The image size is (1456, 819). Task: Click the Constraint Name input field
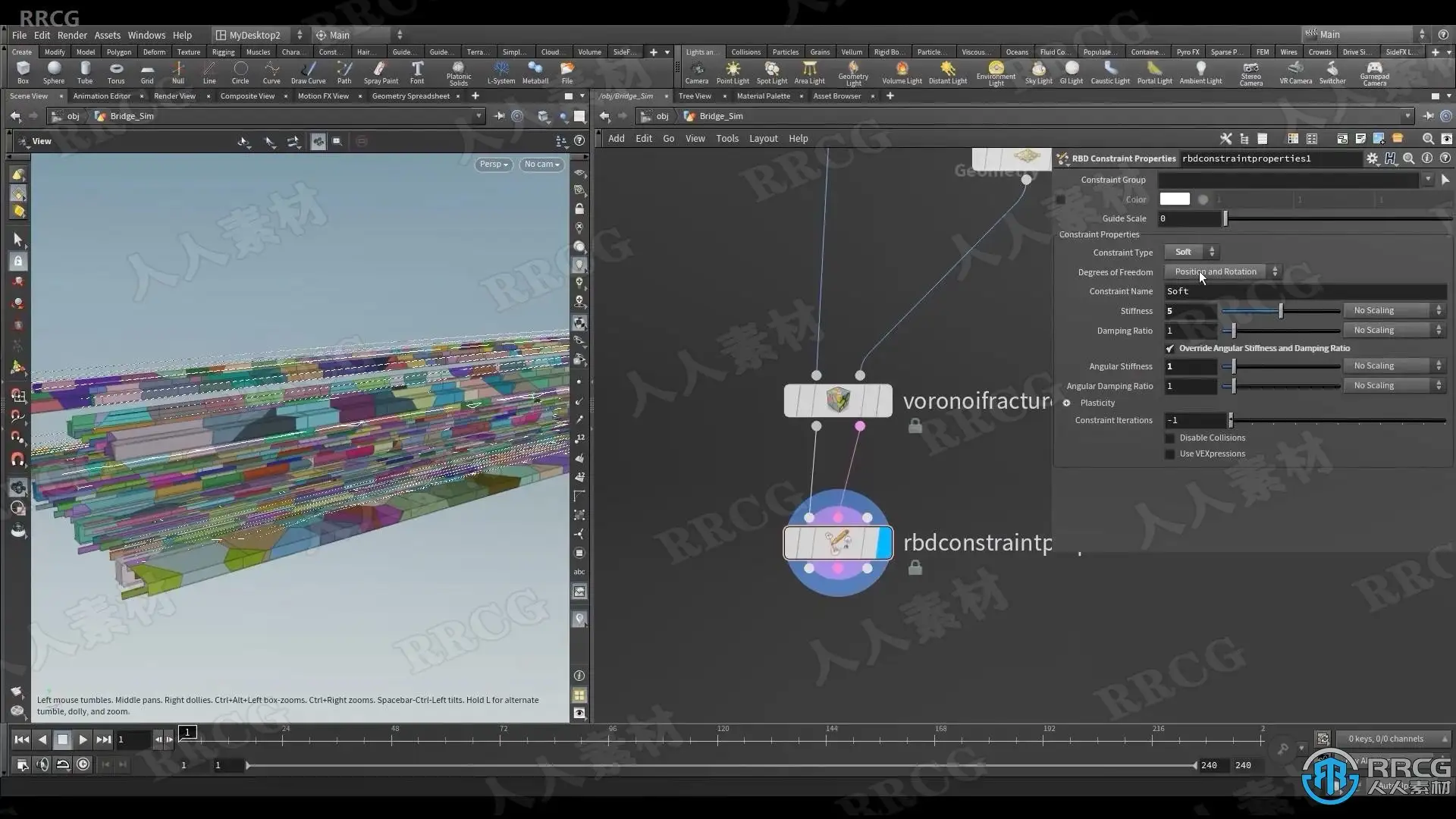[x=1304, y=291]
